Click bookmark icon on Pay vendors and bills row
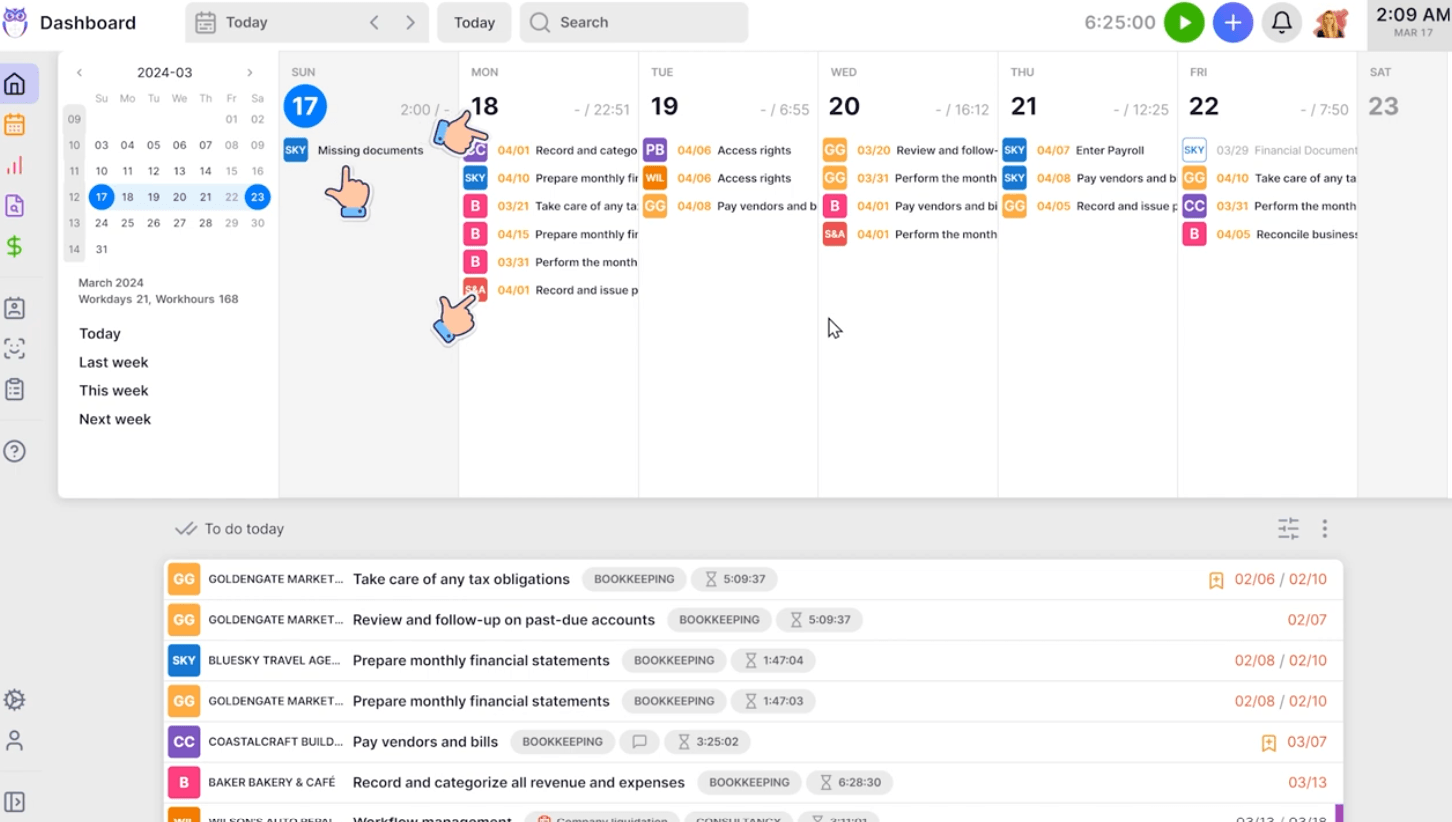Image resolution: width=1452 pixels, height=822 pixels. tap(1269, 743)
